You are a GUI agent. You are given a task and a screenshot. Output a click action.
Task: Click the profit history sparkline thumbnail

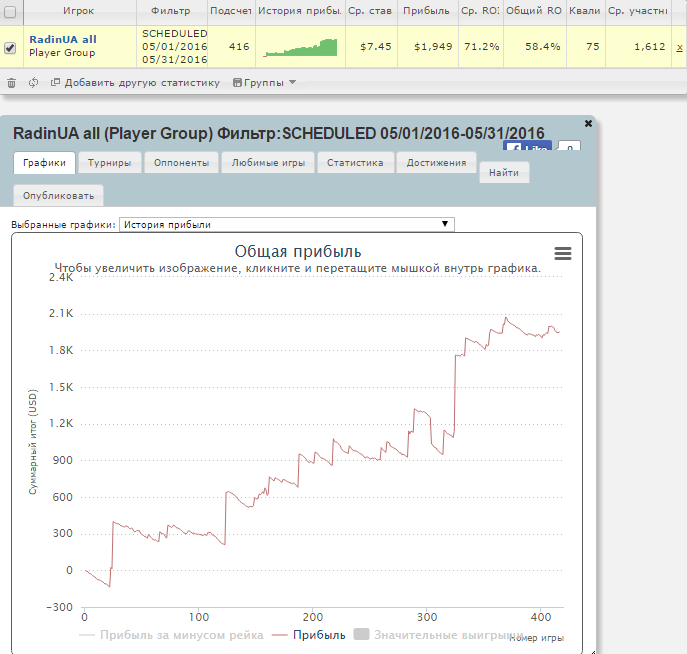click(x=298, y=47)
